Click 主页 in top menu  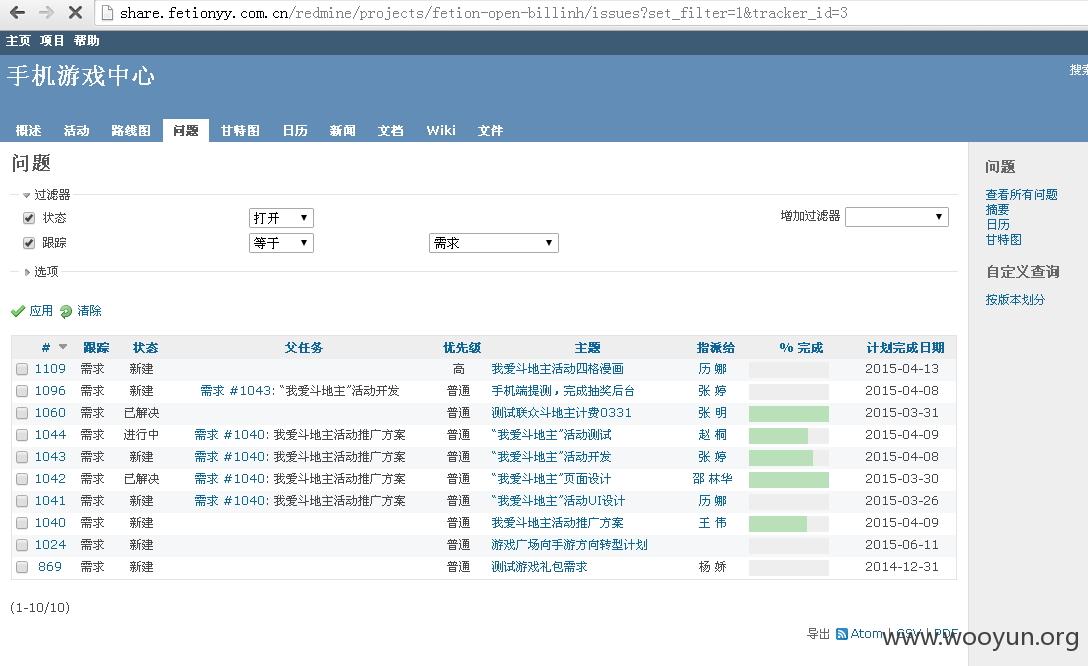pos(18,41)
